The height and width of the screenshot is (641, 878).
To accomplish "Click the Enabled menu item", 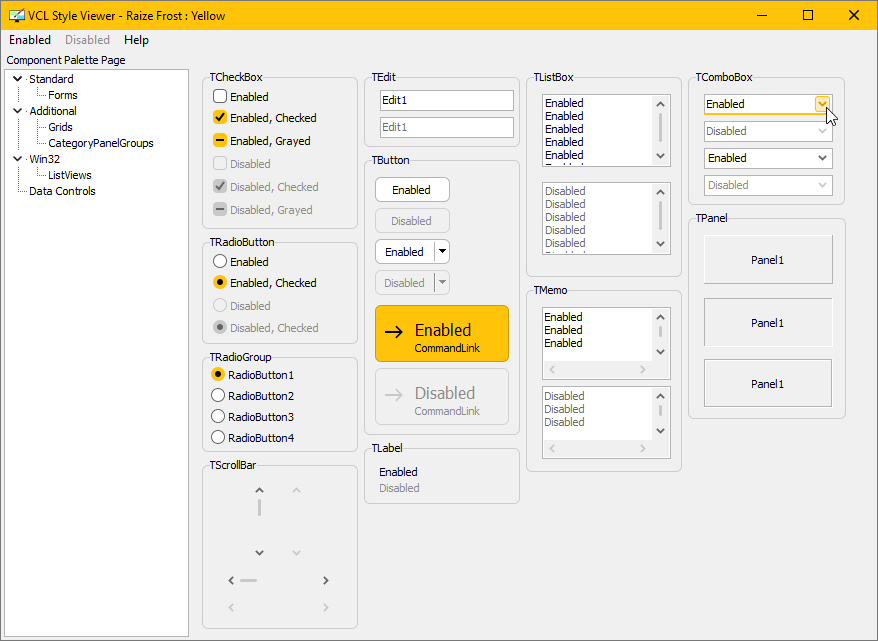I will point(29,40).
